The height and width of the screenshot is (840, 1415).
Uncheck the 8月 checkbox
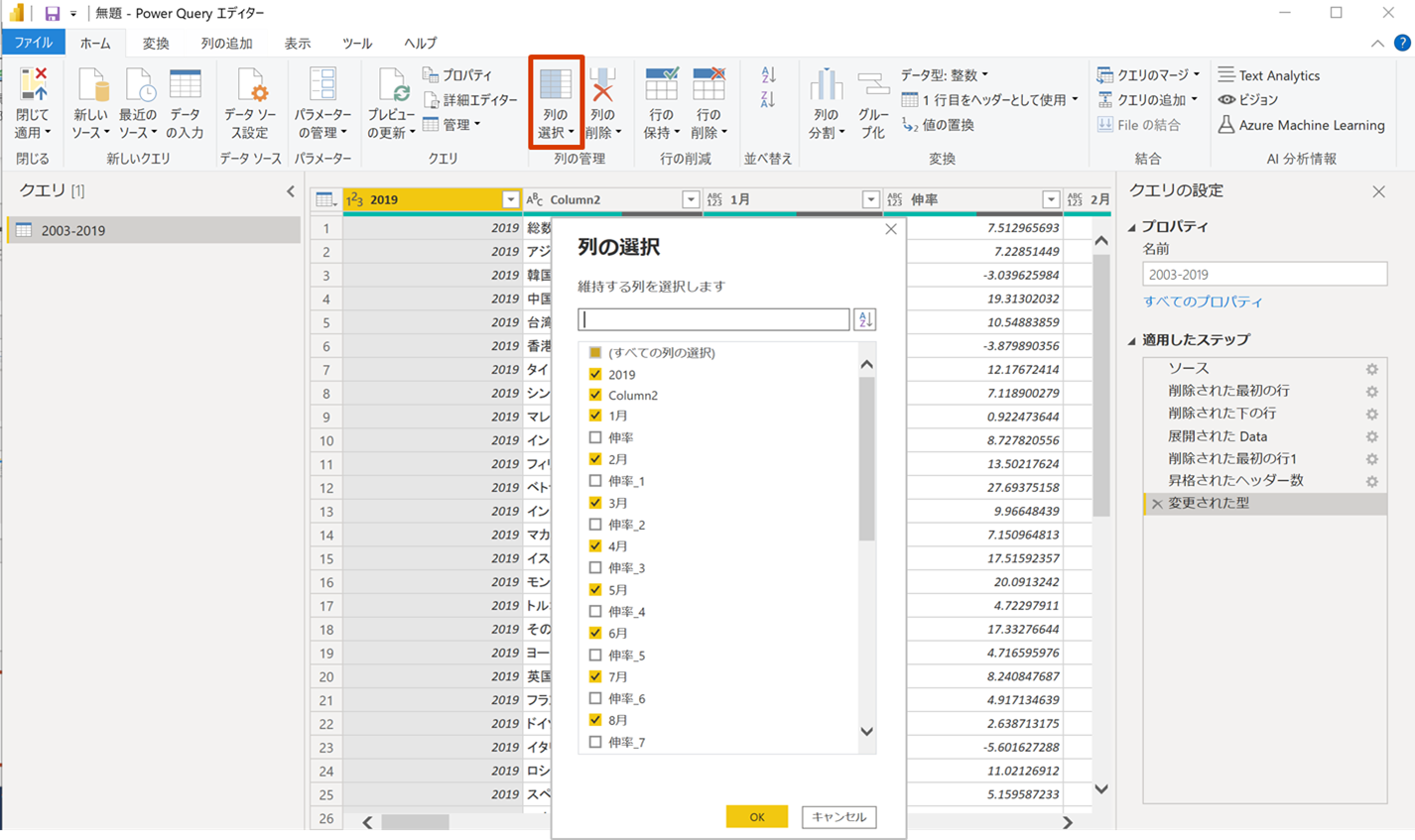point(595,720)
